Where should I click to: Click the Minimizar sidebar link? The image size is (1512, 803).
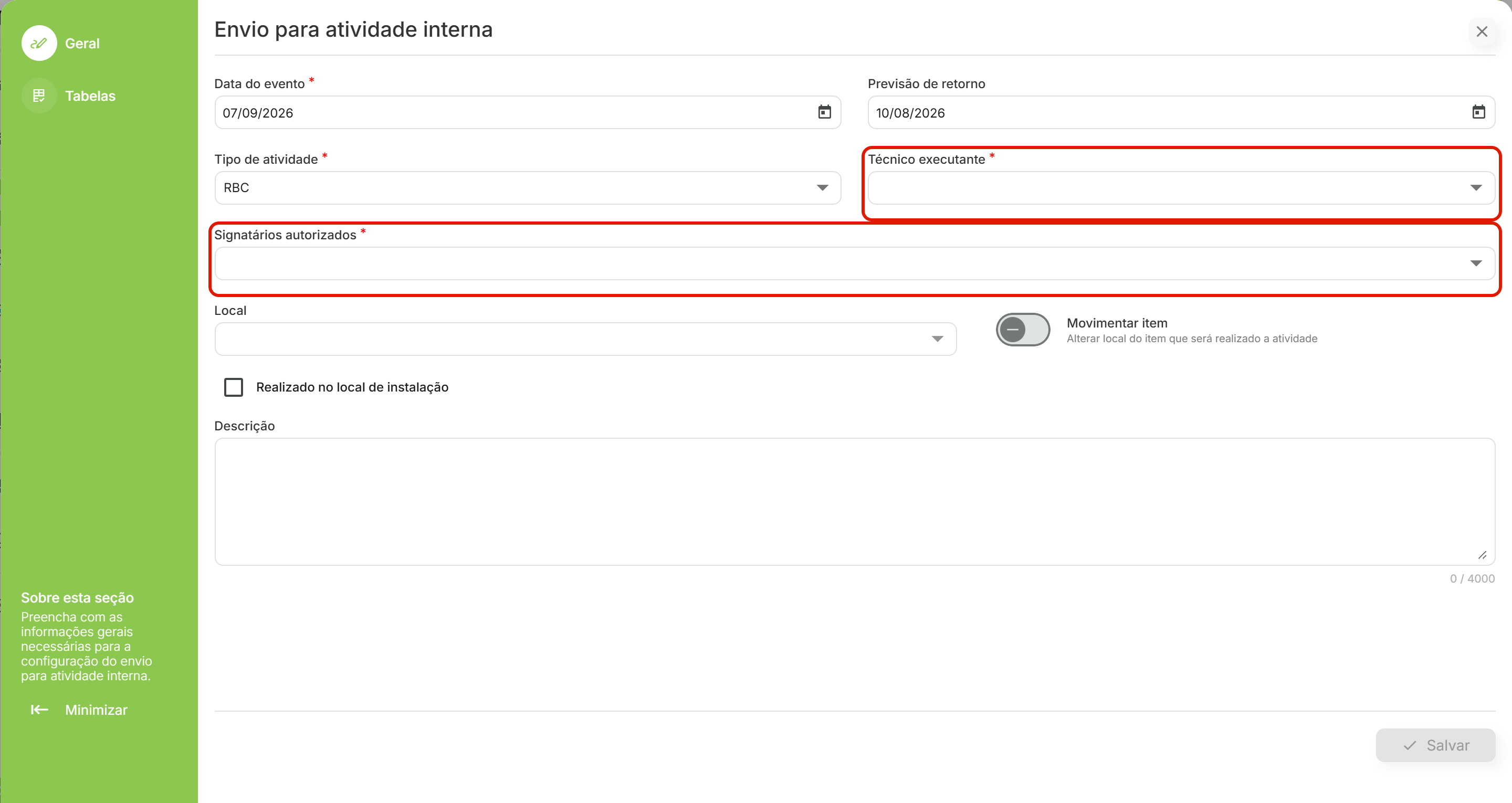[x=79, y=710]
